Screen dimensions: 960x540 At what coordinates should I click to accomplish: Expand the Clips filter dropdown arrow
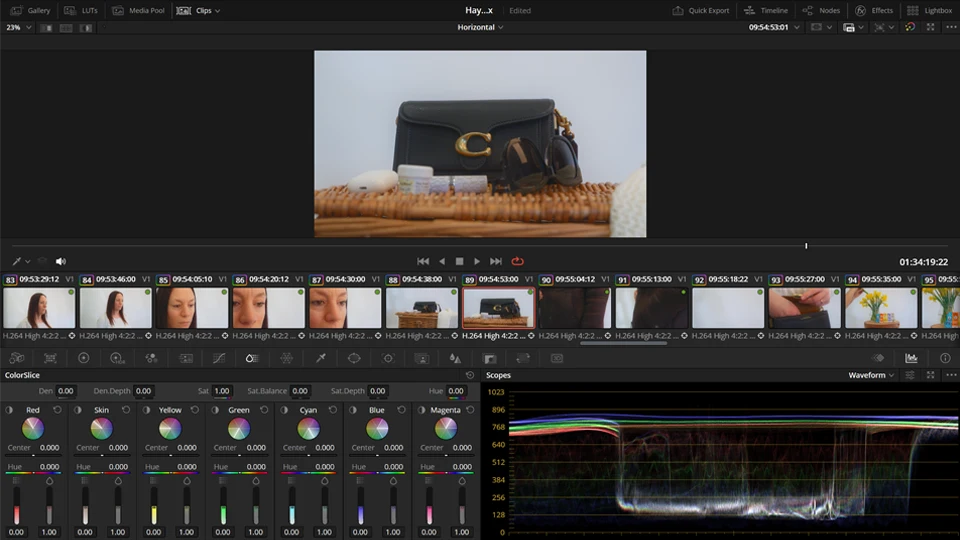click(217, 11)
